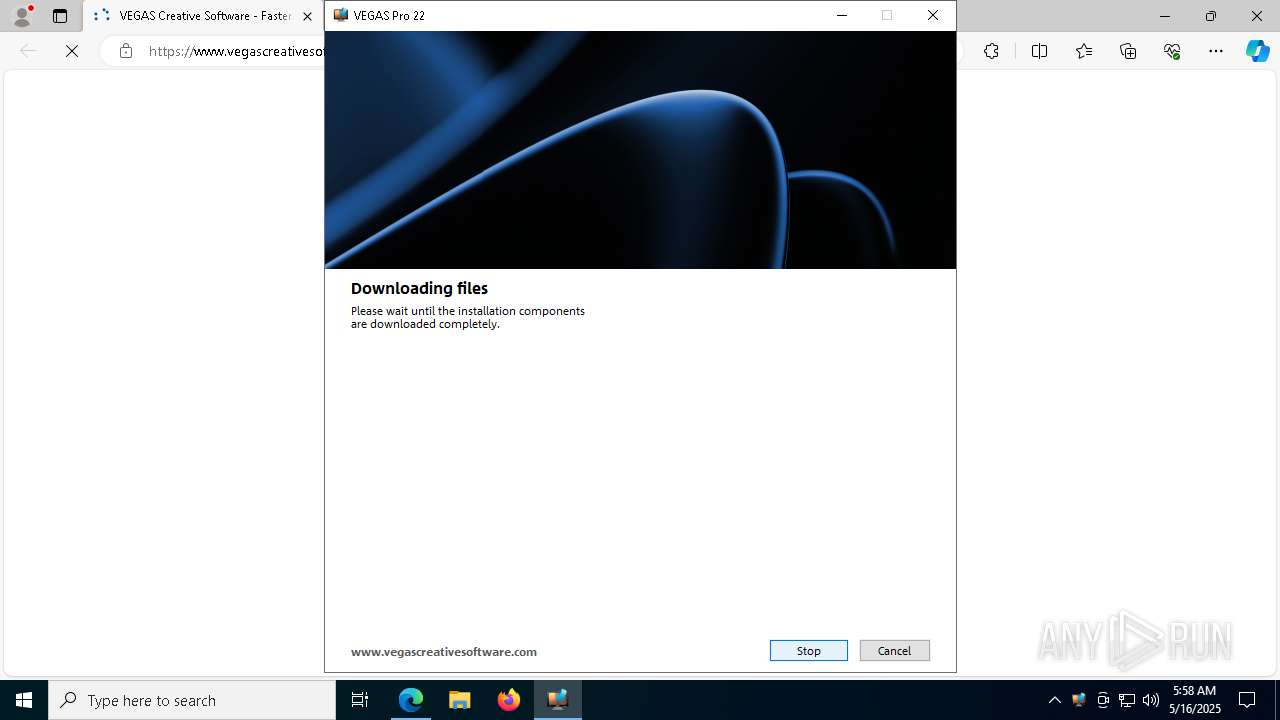Select the VEGAS installer taskbar icon
This screenshot has width=1280, height=720.
(557, 700)
